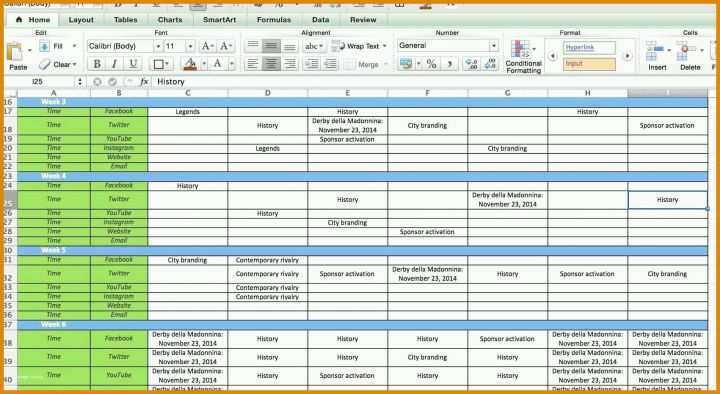This screenshot has width=720, height=394.
Task: Open the fill color dropdown arrow
Action: coord(204,64)
